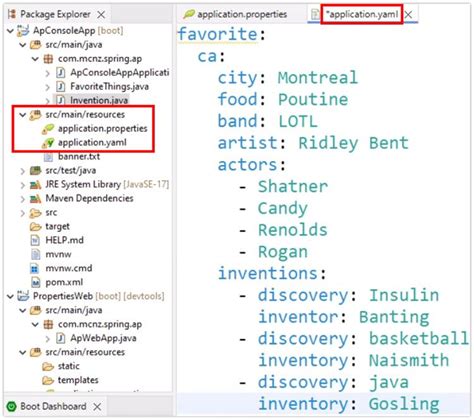Click Spring leaf icon of application.properties
This screenshot has height=420, width=474.
[x=48, y=129]
